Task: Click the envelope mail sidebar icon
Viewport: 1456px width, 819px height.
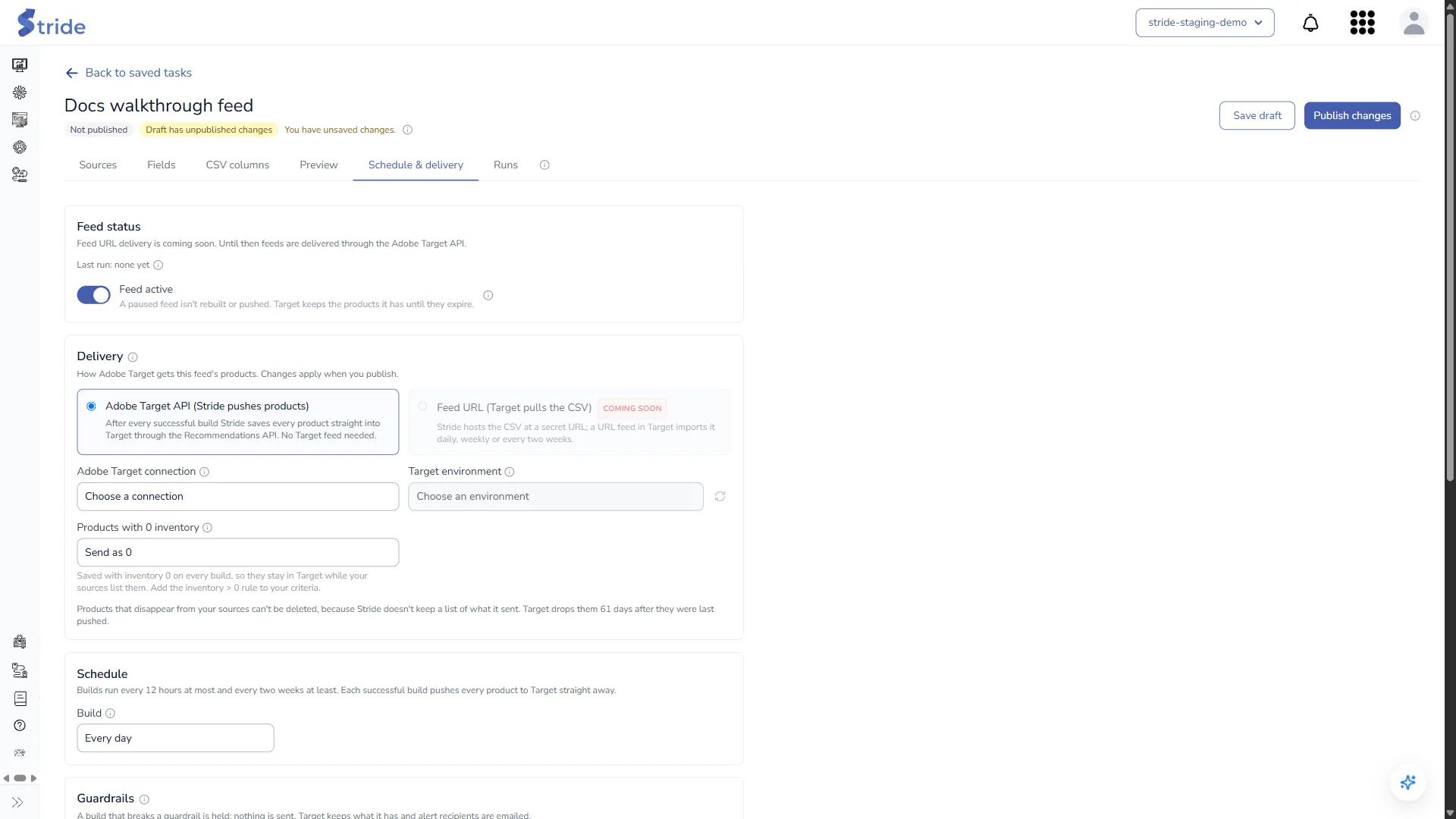Action: tap(20, 753)
